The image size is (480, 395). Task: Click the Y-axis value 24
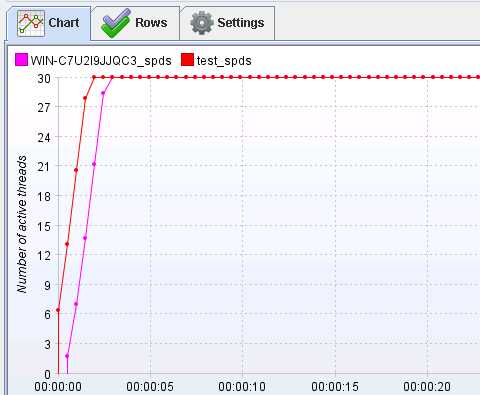tap(44, 137)
